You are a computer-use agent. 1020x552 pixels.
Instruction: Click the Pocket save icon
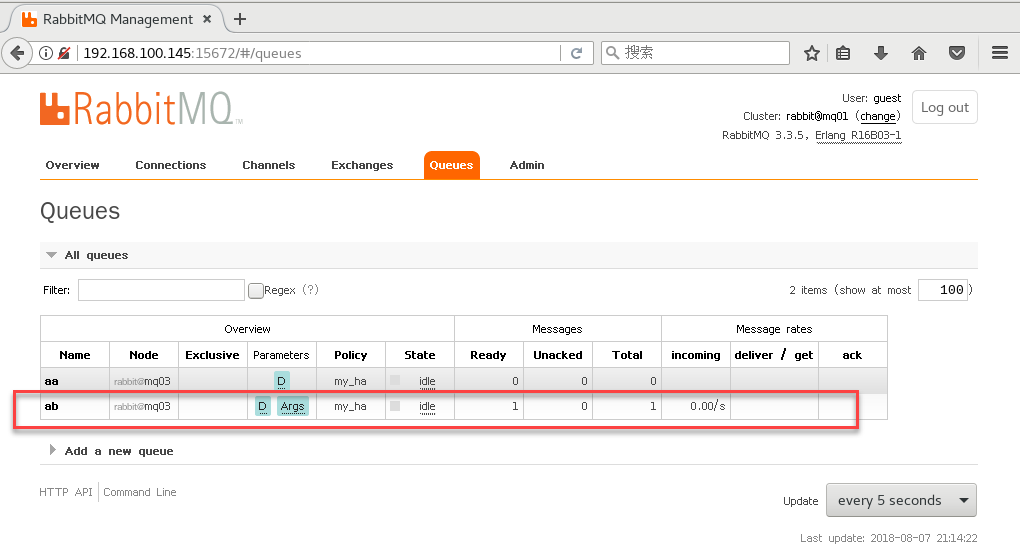956,53
